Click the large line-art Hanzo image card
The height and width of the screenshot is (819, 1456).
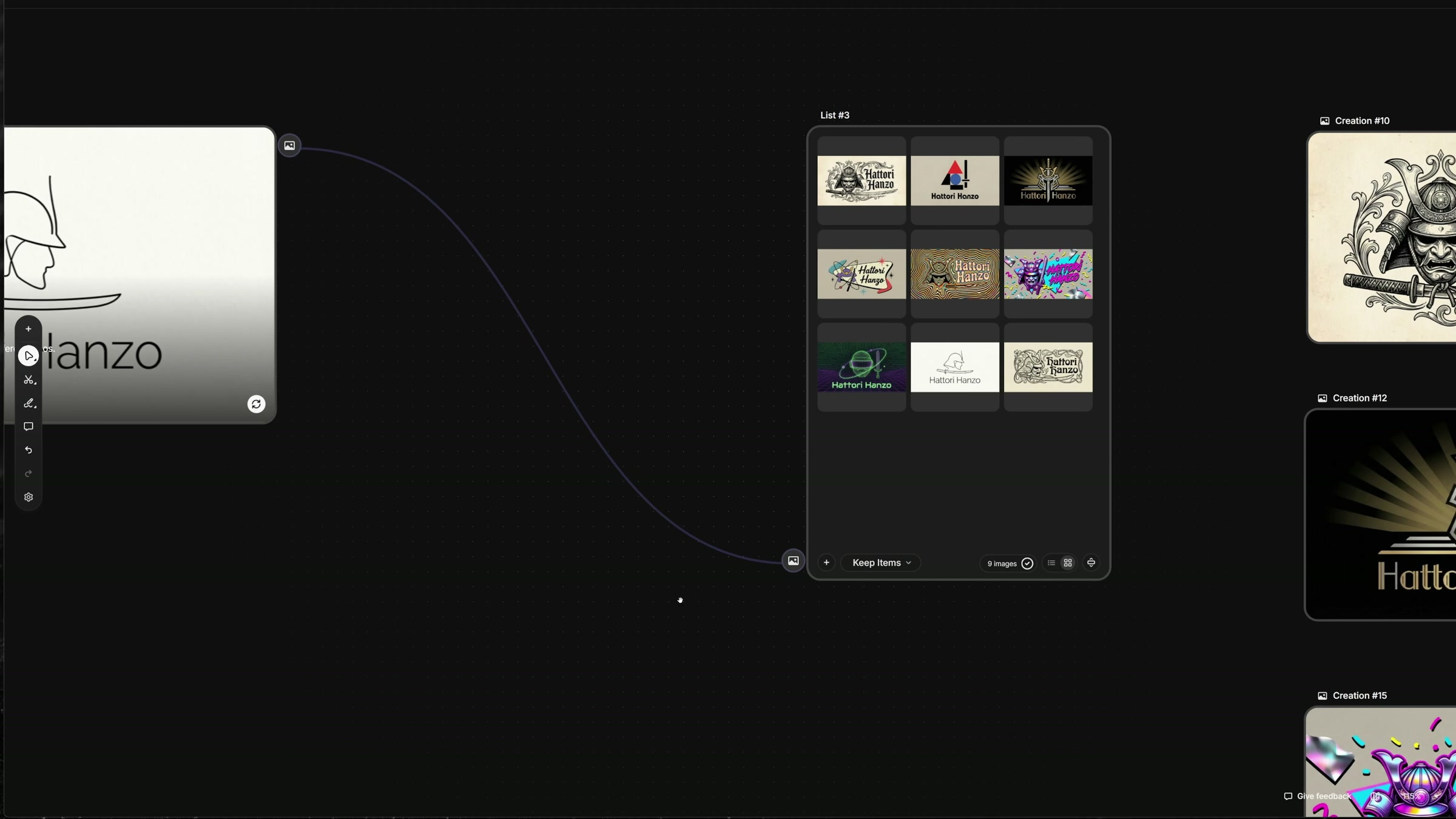click(x=140, y=274)
